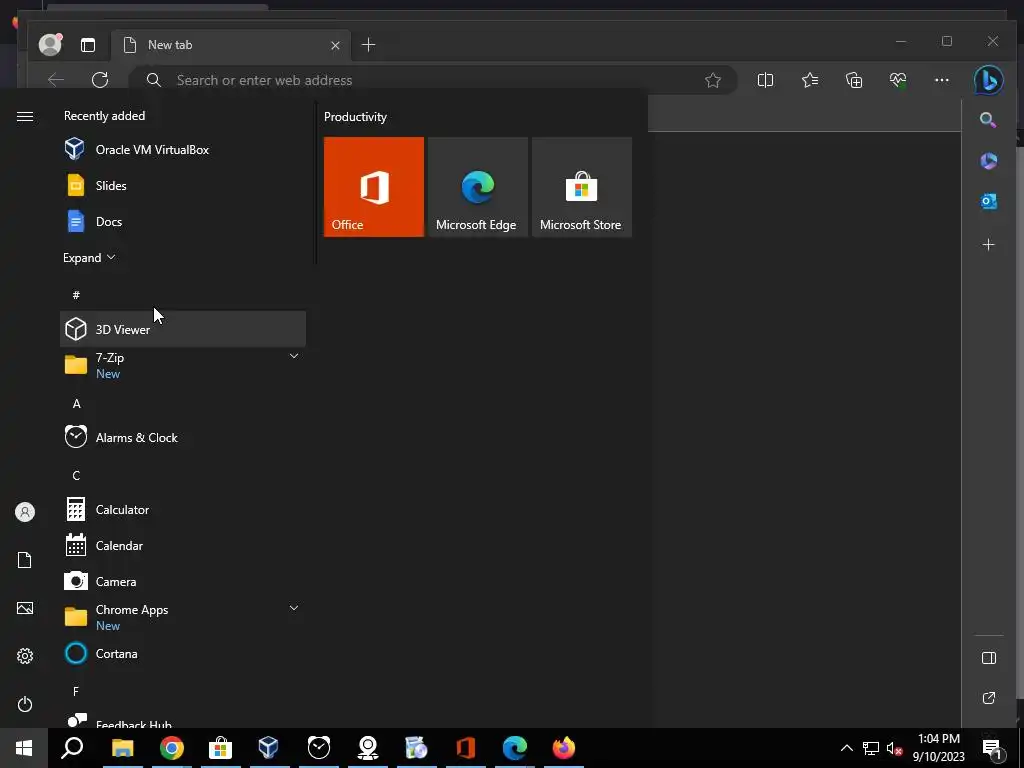The height and width of the screenshot is (768, 1024).
Task: Expand the Recently added list
Action: pyautogui.click(x=89, y=257)
